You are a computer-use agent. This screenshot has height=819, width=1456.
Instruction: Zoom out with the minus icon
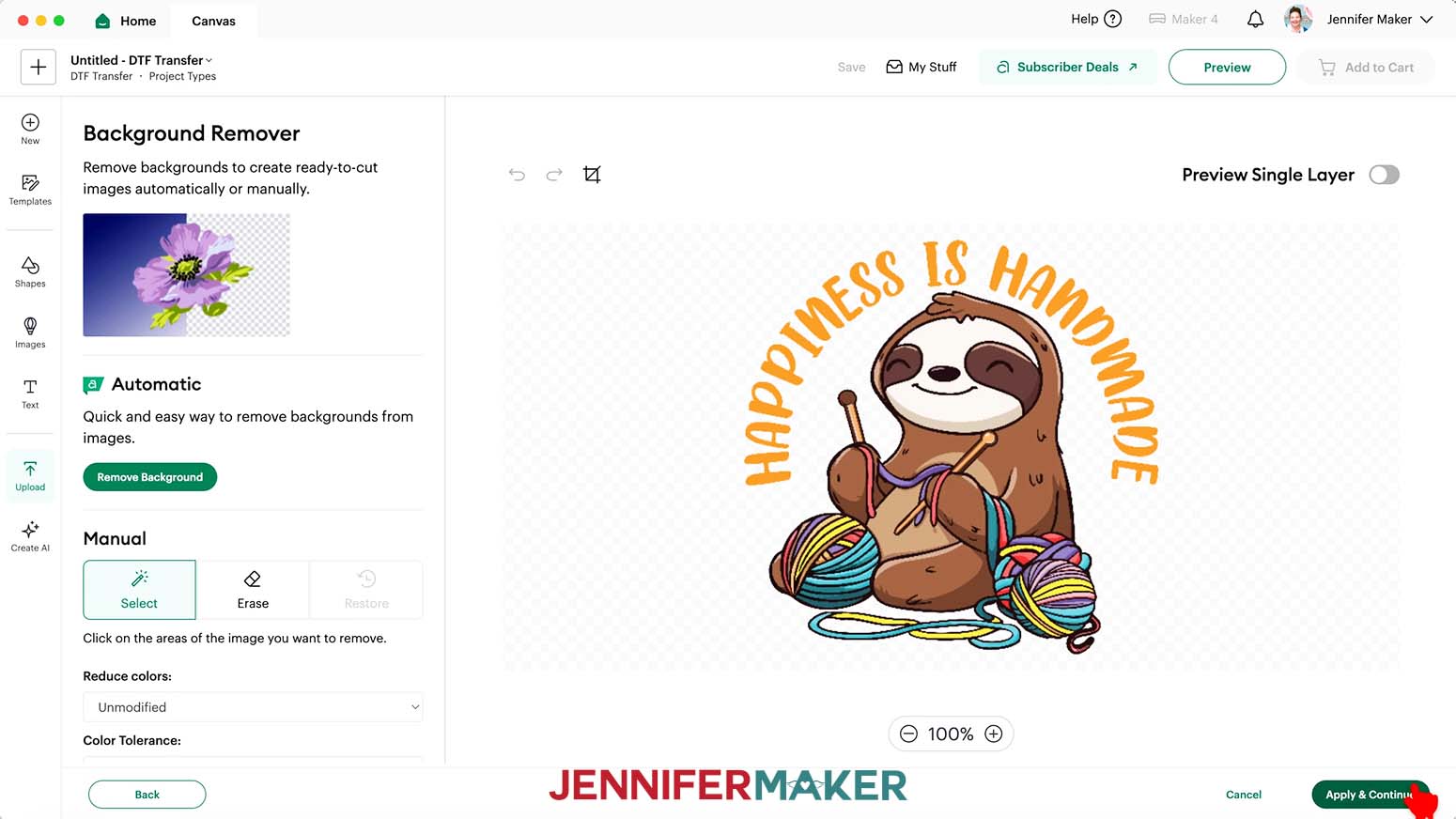click(x=908, y=734)
